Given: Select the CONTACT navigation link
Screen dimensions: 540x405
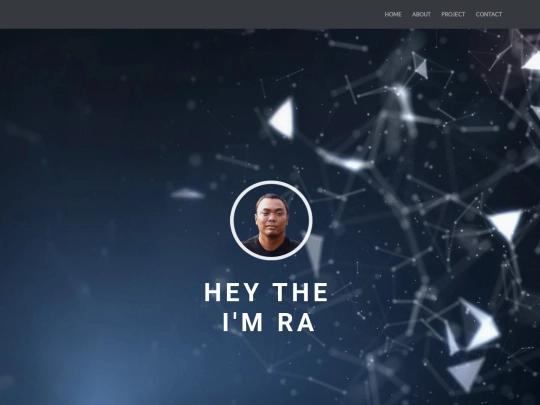Looking at the screenshot, I should [489, 14].
